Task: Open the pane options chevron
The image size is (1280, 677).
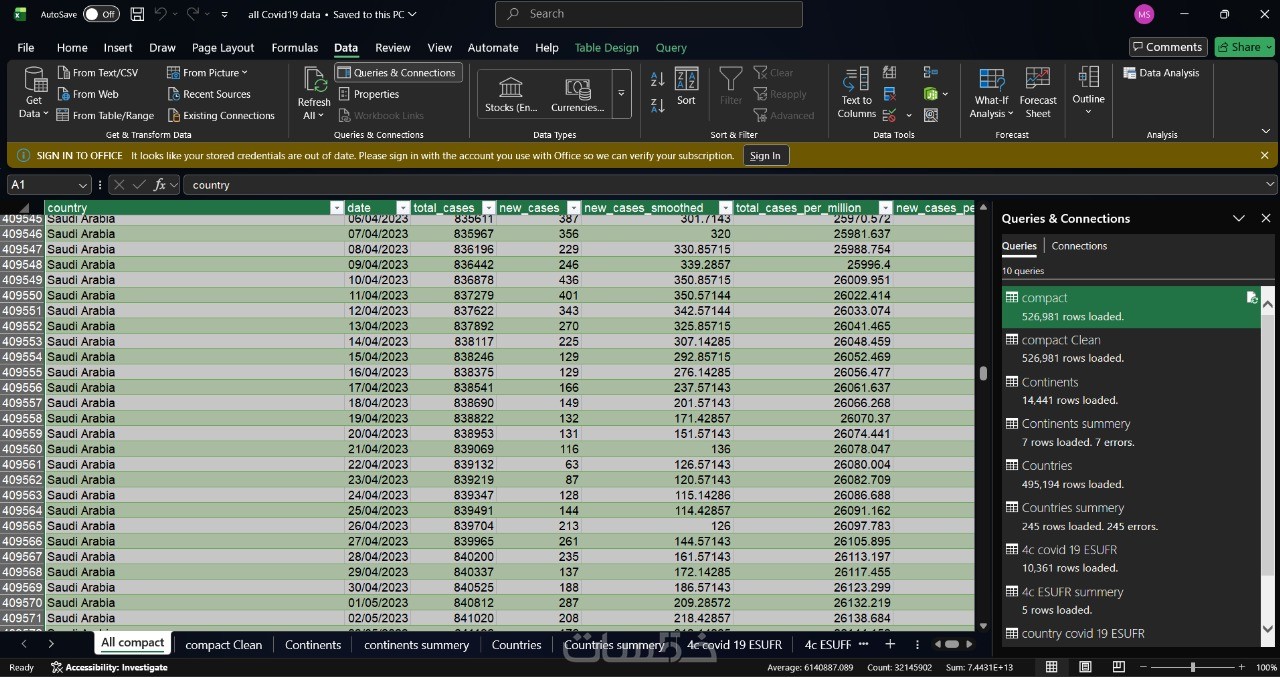Action: click(1239, 218)
